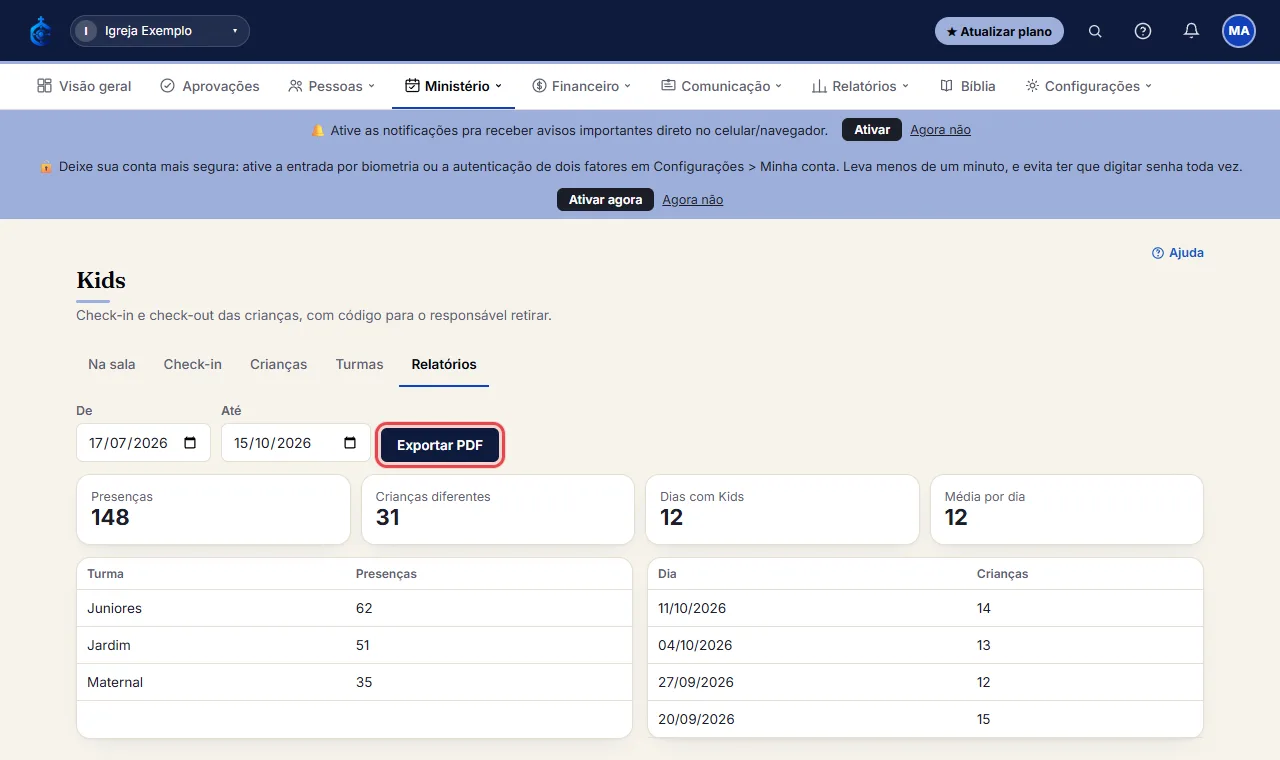The image size is (1280, 760).
Task: Click the De date field 17/07/2026
Action: [143, 443]
